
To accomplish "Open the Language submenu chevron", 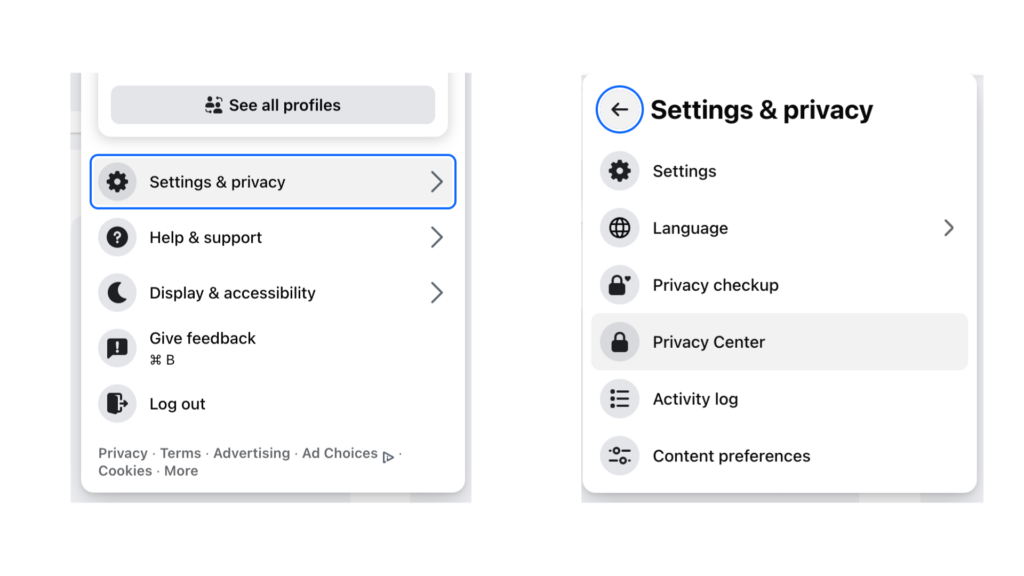I will 948,228.
